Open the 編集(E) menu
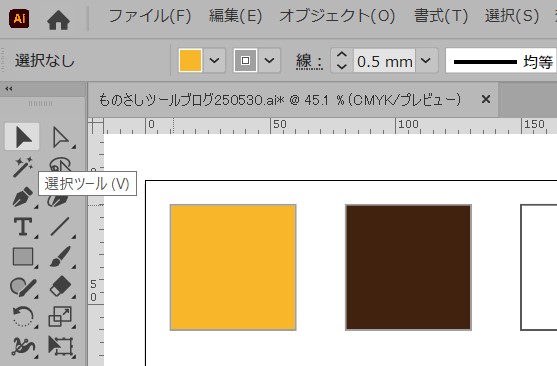557x366 pixels. (235, 16)
